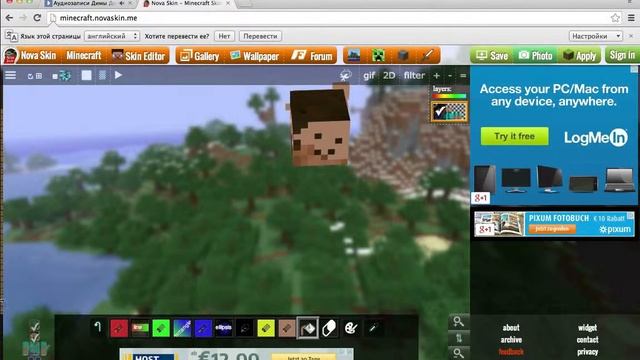Click the Steve head 3D model
Screen dimensions: 640x360
pos(320,128)
